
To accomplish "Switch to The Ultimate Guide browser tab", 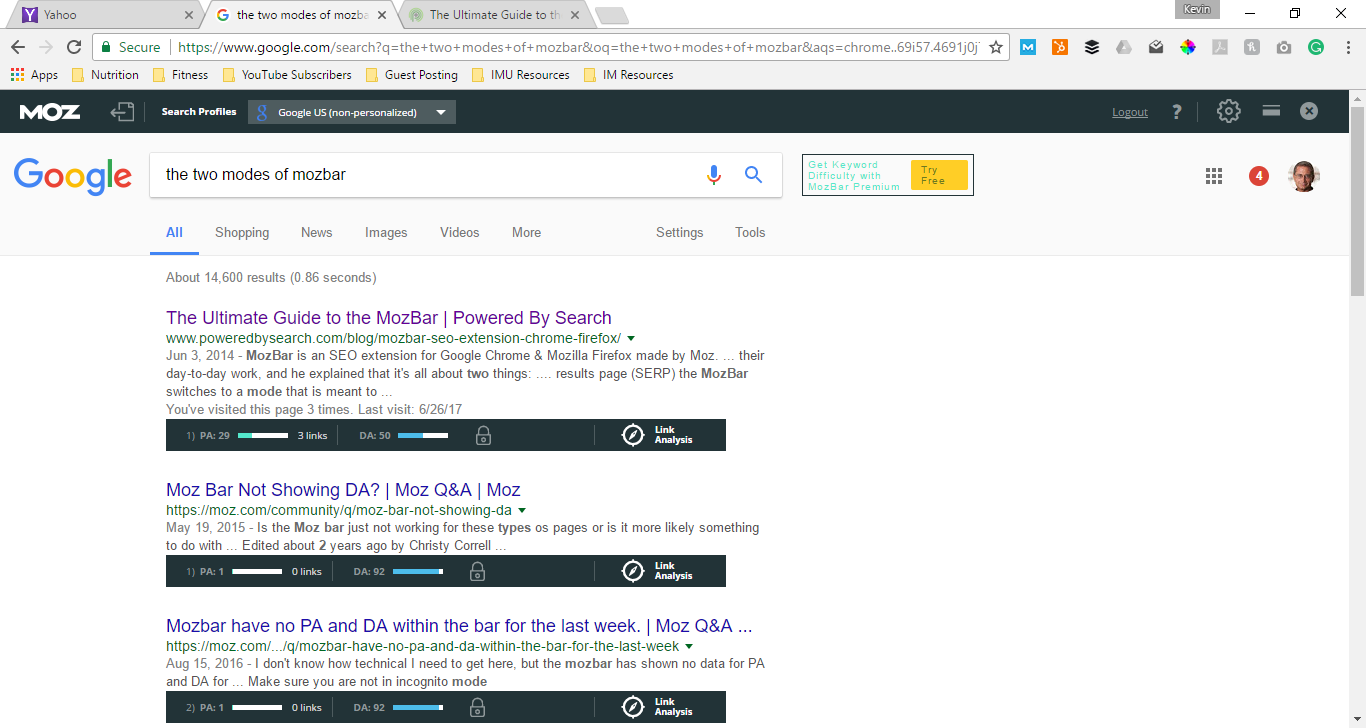I will point(495,15).
